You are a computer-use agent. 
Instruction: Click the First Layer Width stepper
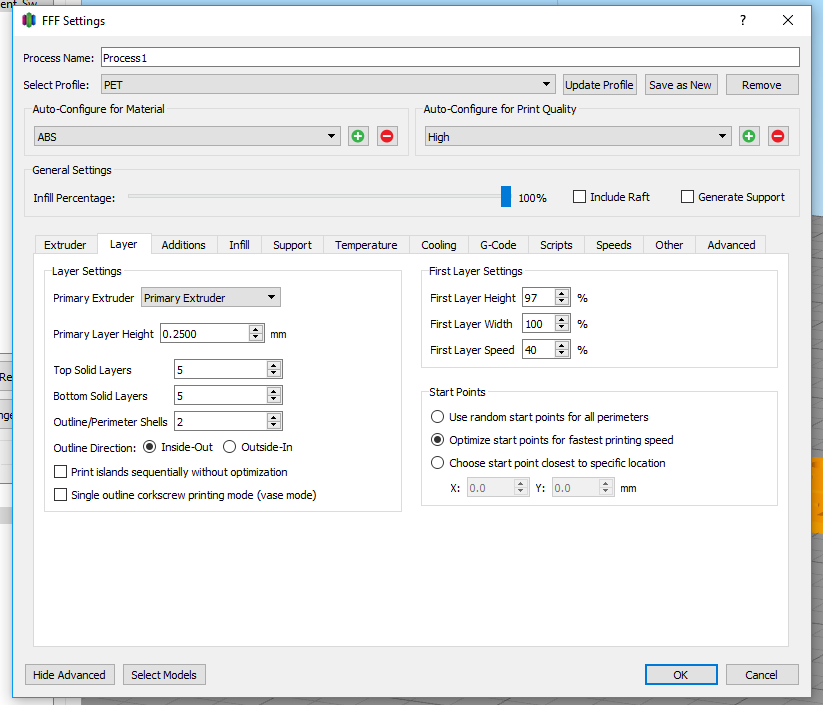pyautogui.click(x=562, y=324)
